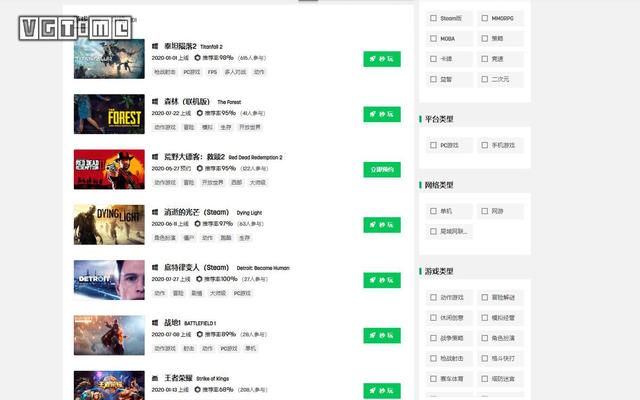640x400 pixels.
Task: Click the Windows icon beside Titanfall 2
Action: 155,47
